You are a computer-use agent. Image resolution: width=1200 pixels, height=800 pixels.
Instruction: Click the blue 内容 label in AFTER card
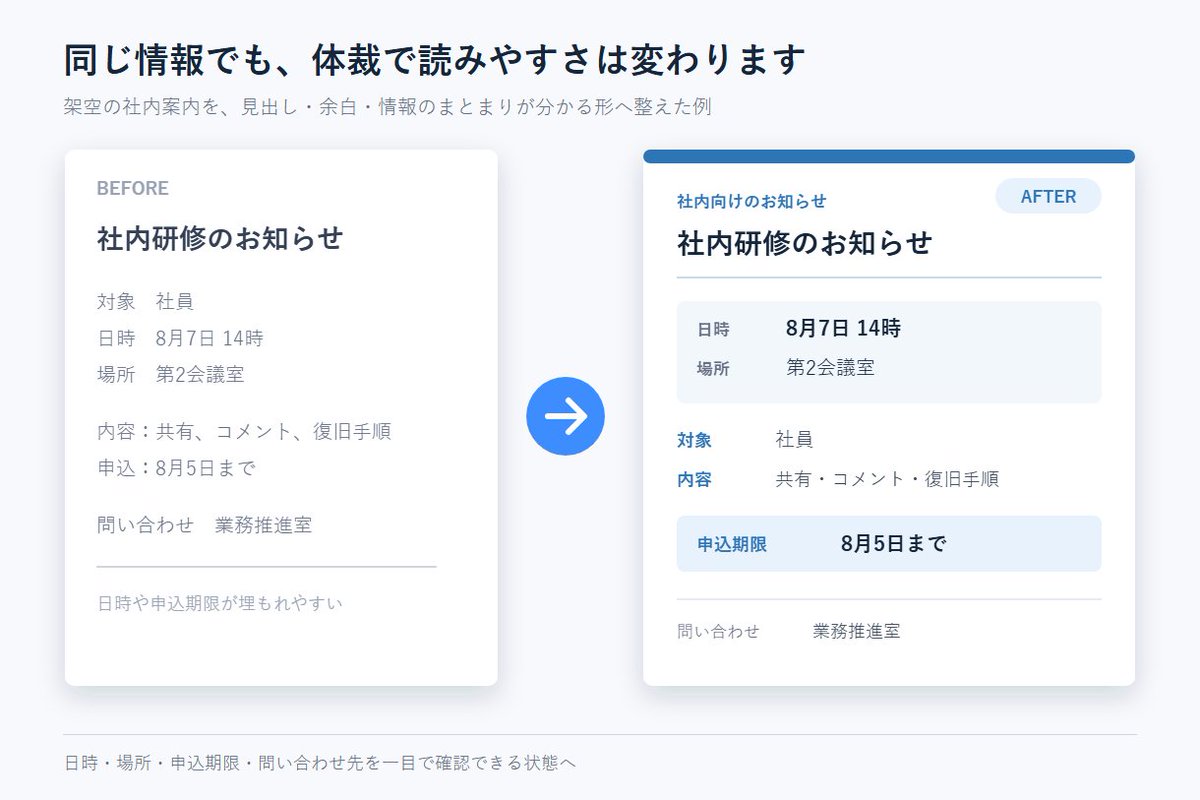coord(694,480)
